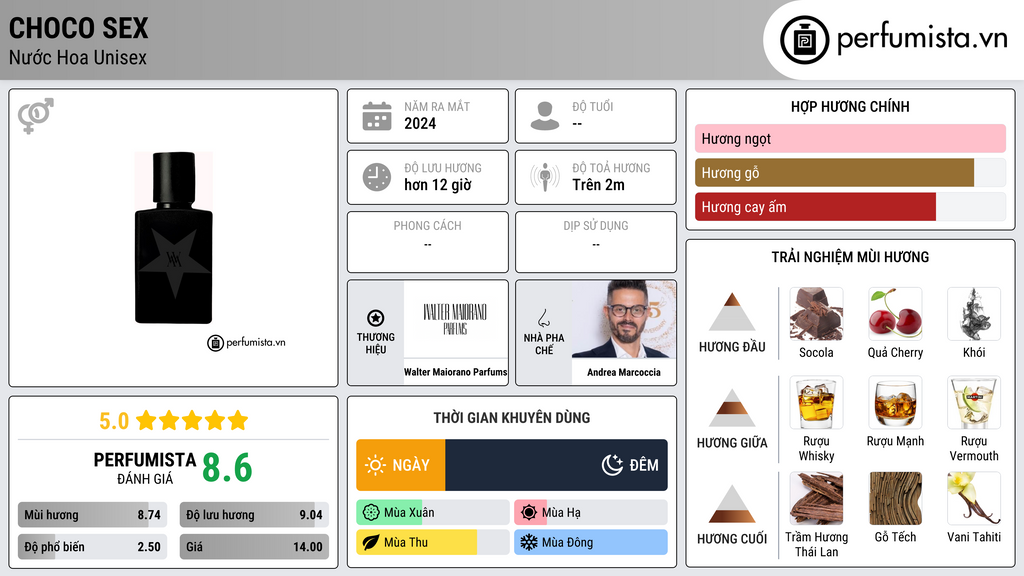Click the summer sun icon for Mùa Hạ
The width and height of the screenshot is (1024, 576).
point(529,513)
